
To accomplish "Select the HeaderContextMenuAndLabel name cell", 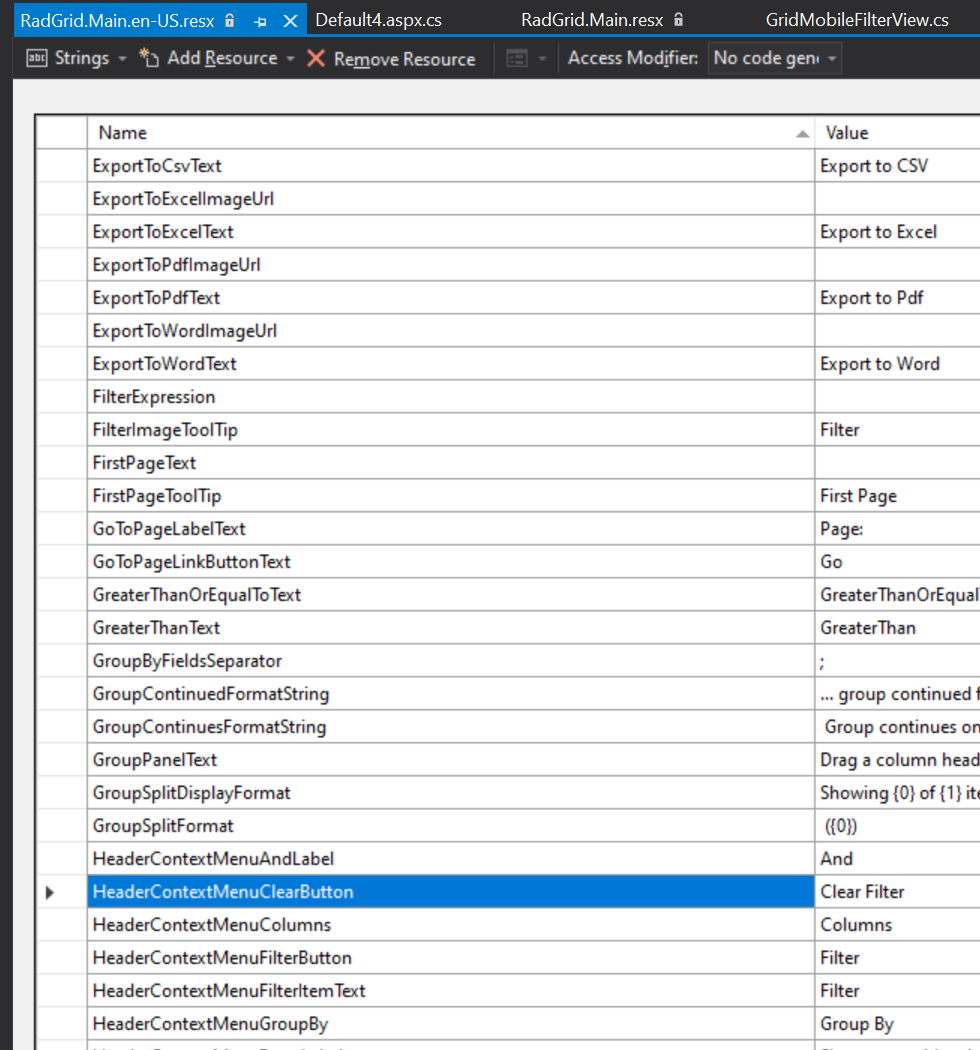I will pos(451,858).
